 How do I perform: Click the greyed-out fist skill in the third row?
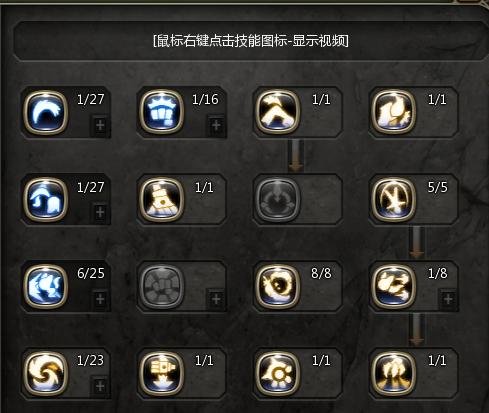(x=162, y=286)
